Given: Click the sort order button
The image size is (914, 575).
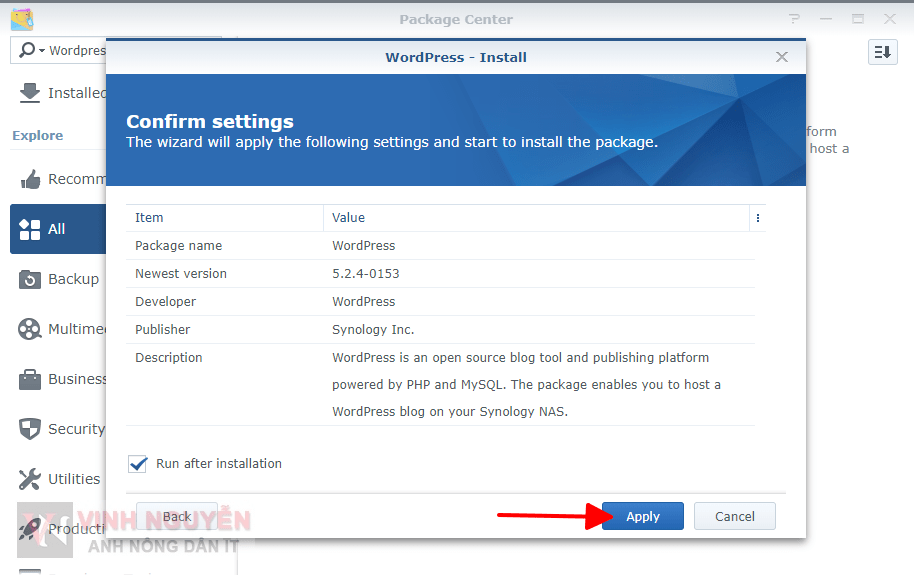Looking at the screenshot, I should click(882, 52).
